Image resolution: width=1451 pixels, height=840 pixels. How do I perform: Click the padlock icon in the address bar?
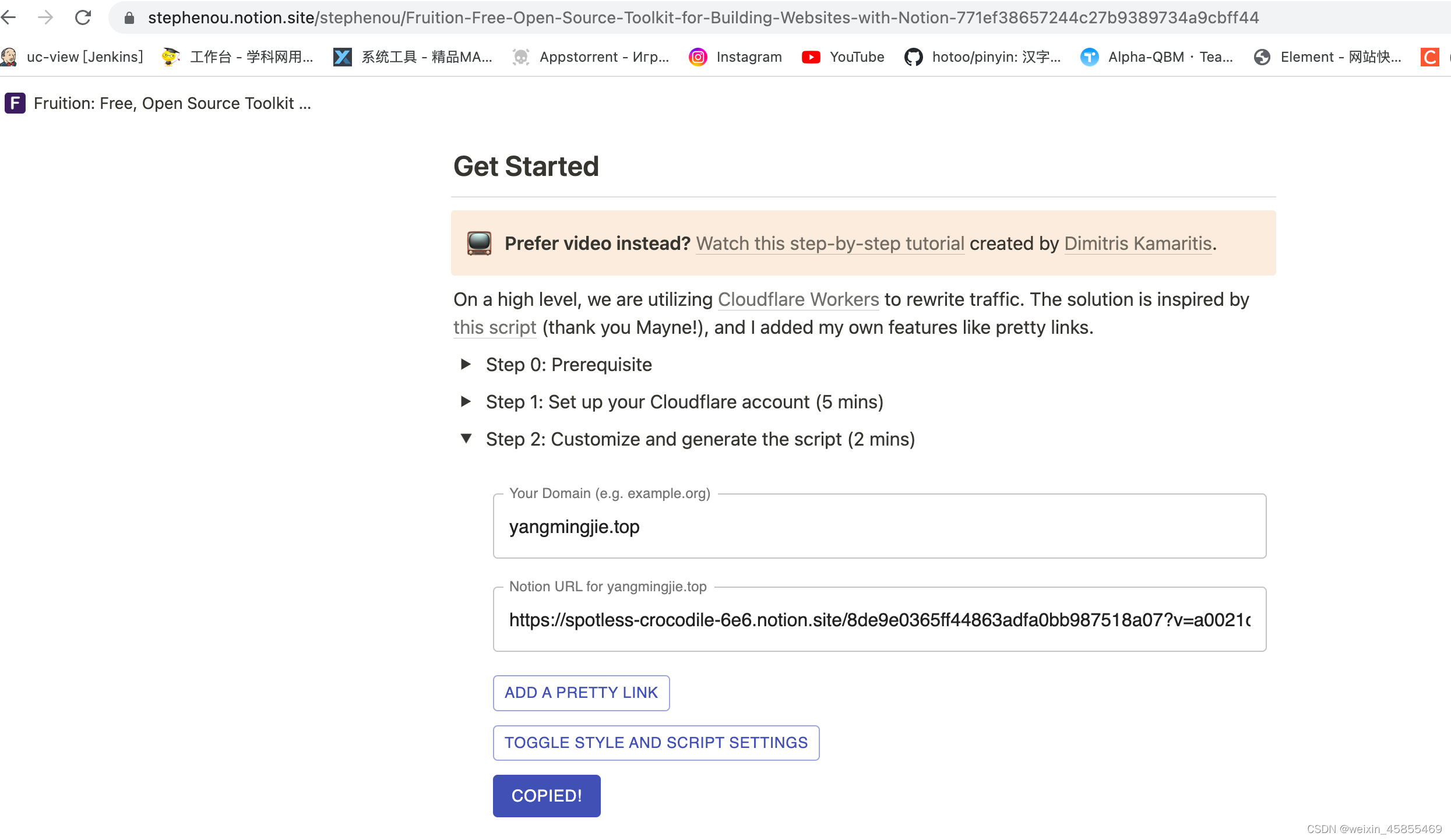[x=128, y=17]
